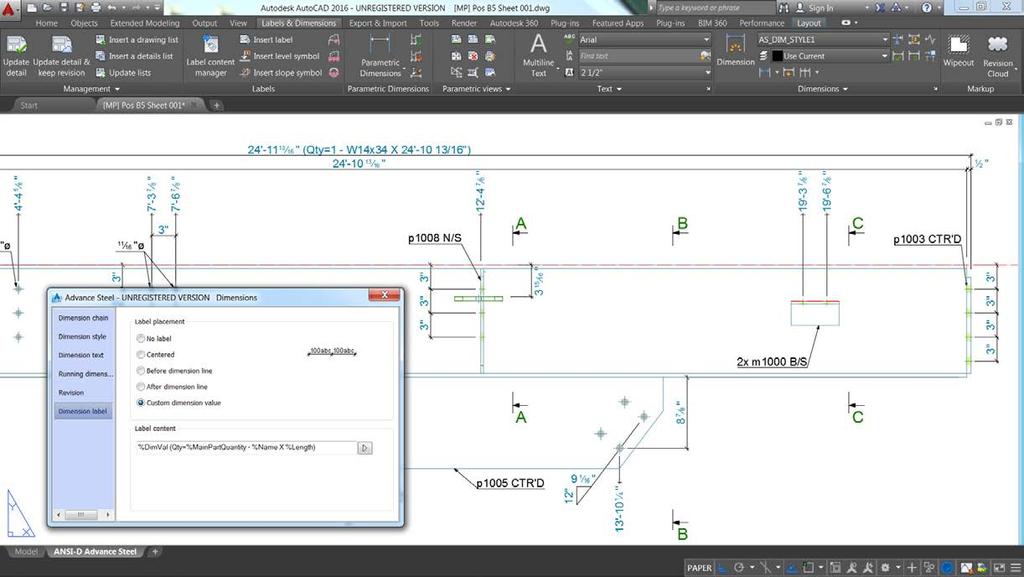The width and height of the screenshot is (1024, 577).
Task: Click the dialog sidebar horizontal scrollbar
Action: point(83,515)
